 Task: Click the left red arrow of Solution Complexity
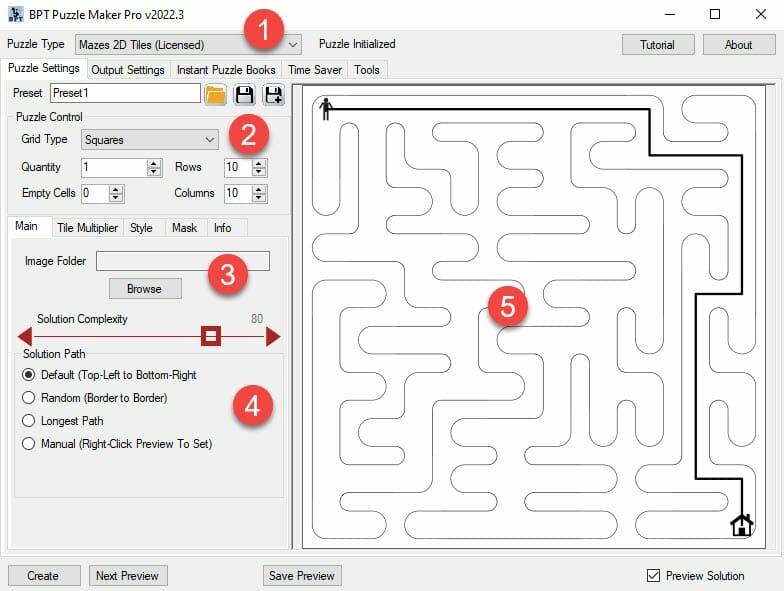click(x=24, y=336)
